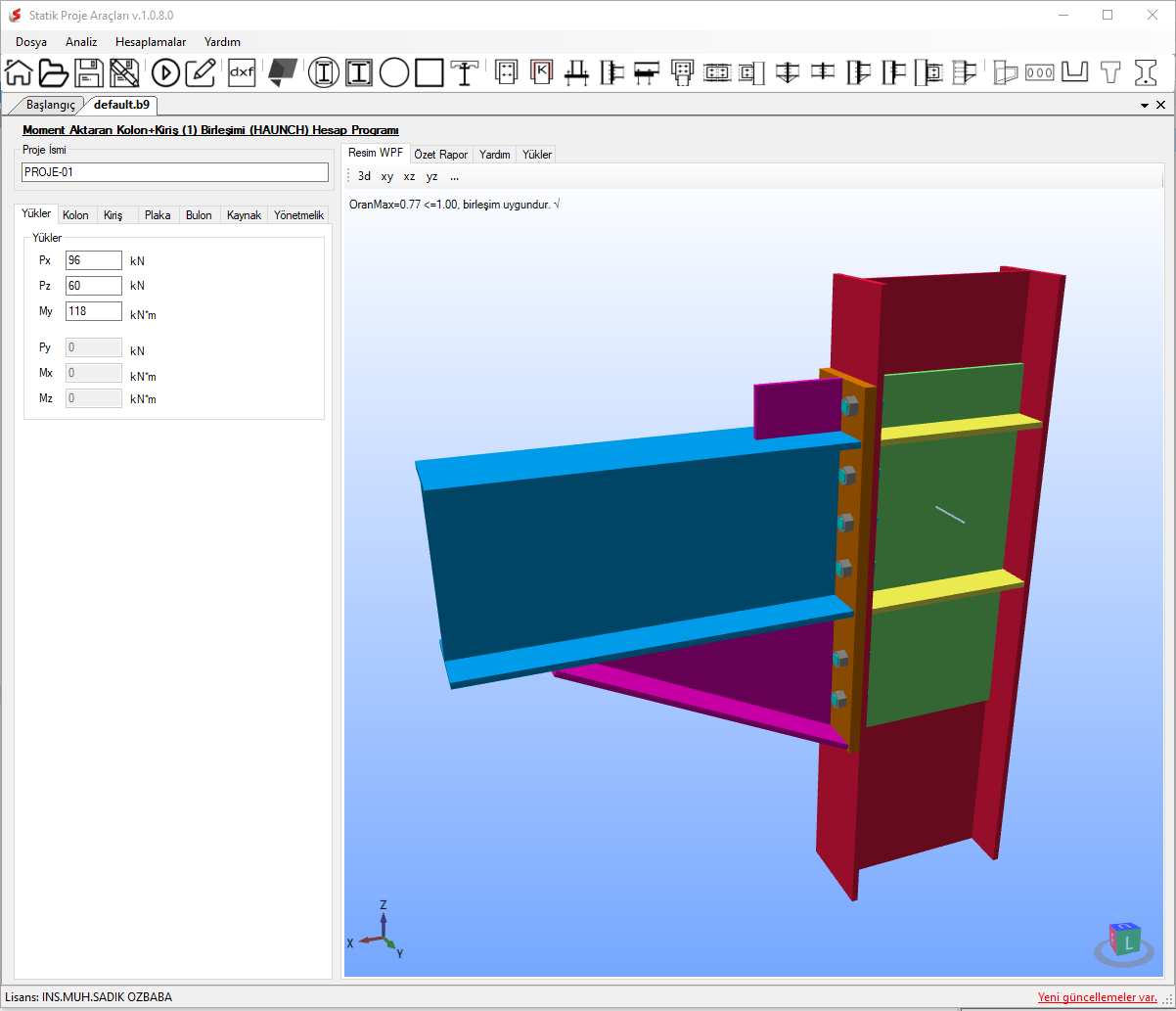The image size is (1176, 1011).
Task: Switch to the Başlangıç document tab
Action: 50,105
